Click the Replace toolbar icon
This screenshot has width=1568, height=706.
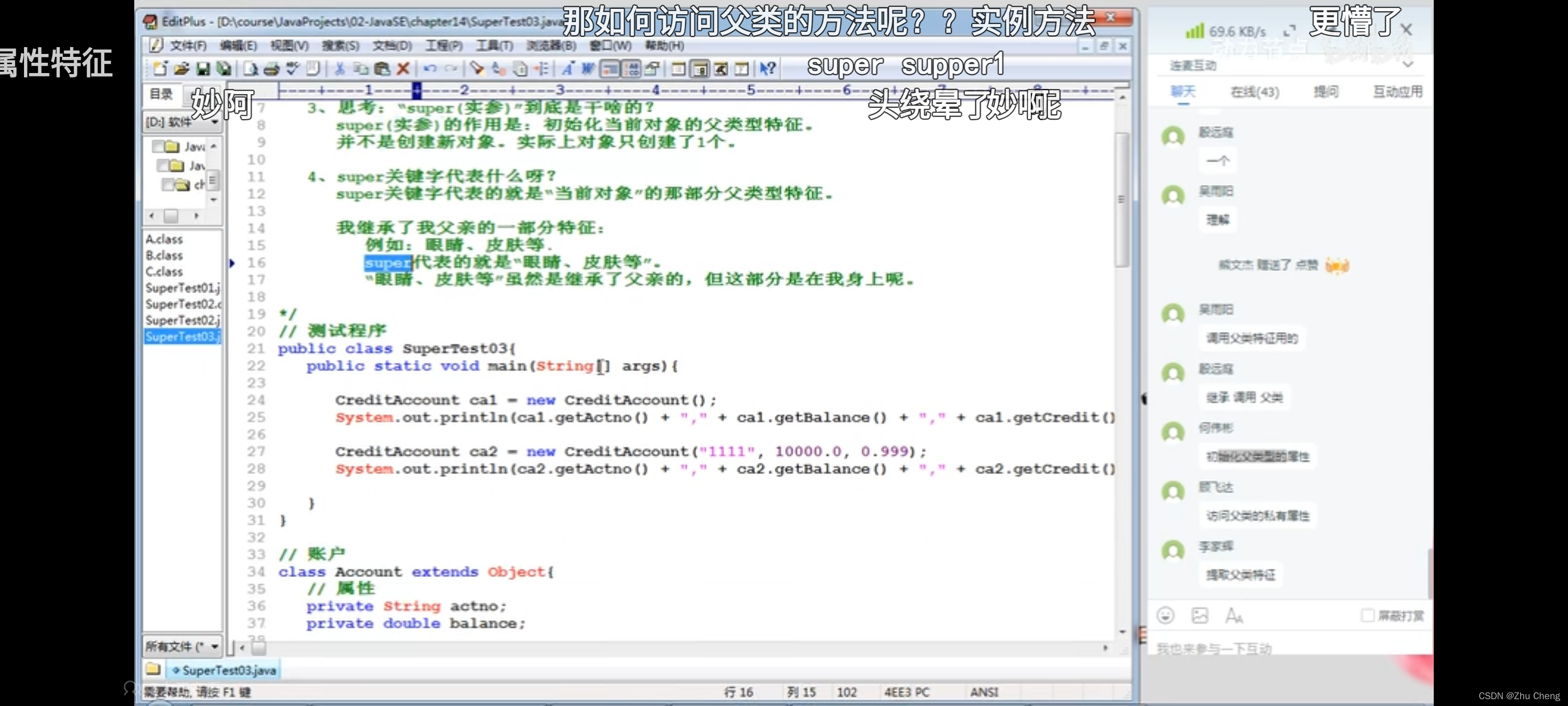498,69
